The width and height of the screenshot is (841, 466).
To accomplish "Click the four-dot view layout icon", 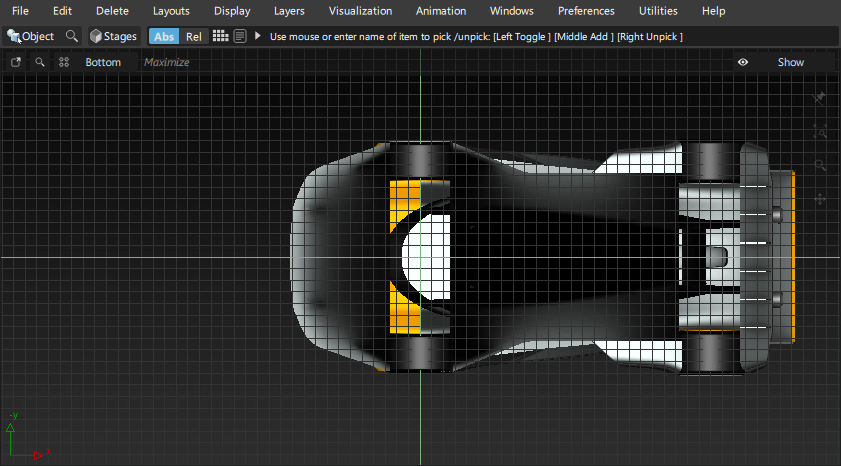I will (64, 62).
